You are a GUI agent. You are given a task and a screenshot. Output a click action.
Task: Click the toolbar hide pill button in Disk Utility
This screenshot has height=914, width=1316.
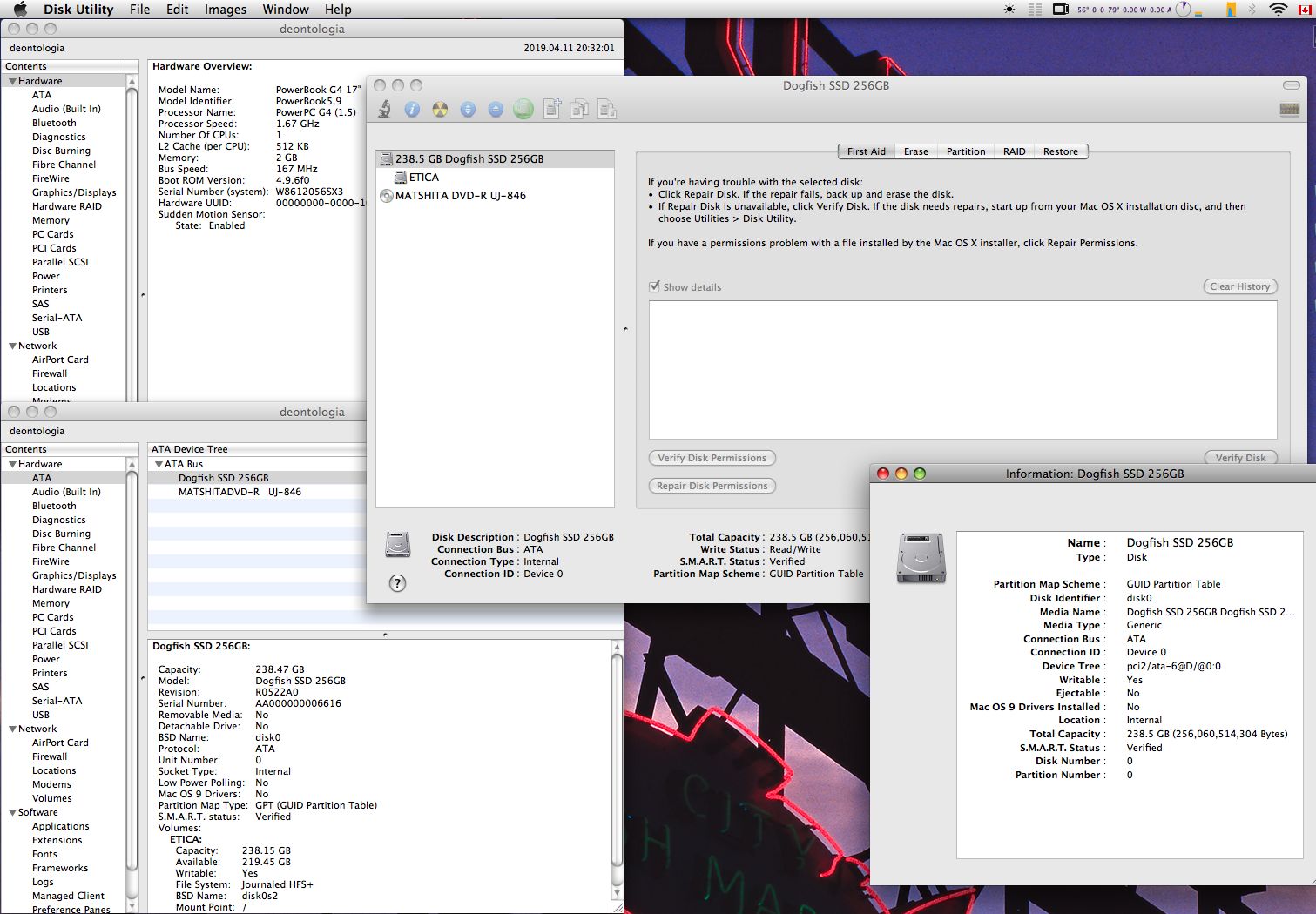(1292, 85)
